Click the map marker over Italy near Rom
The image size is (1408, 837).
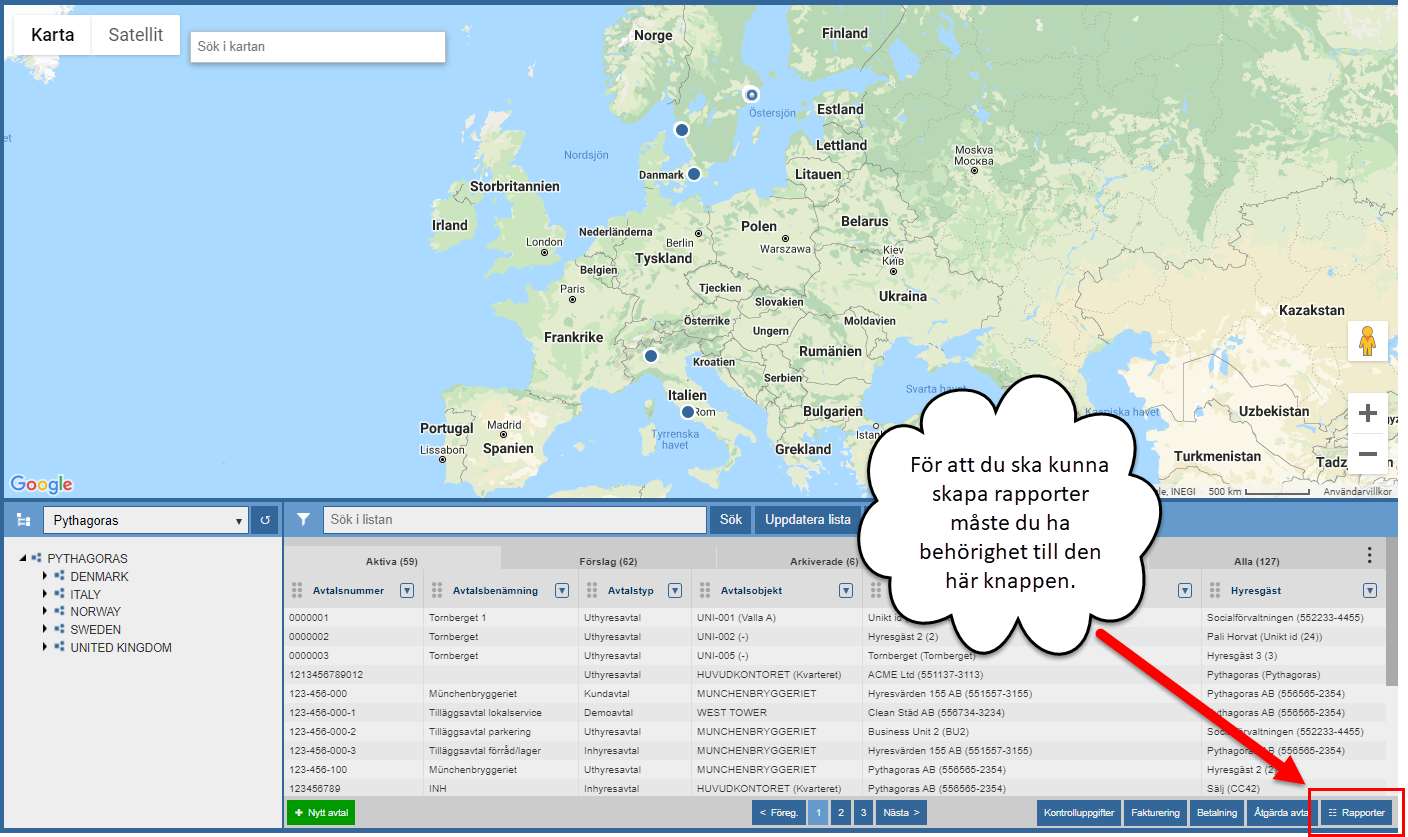[687, 412]
